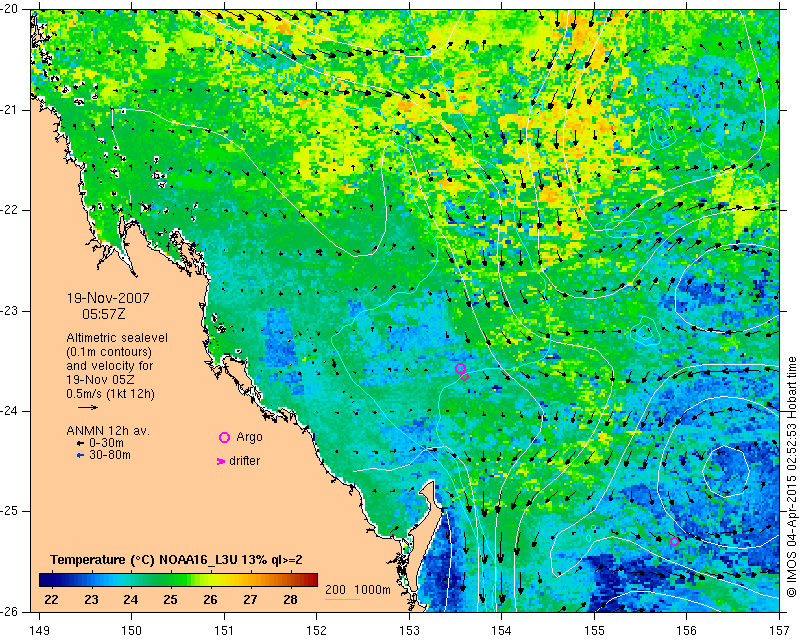Click the latitude axis label '-23'

click(x=10, y=311)
